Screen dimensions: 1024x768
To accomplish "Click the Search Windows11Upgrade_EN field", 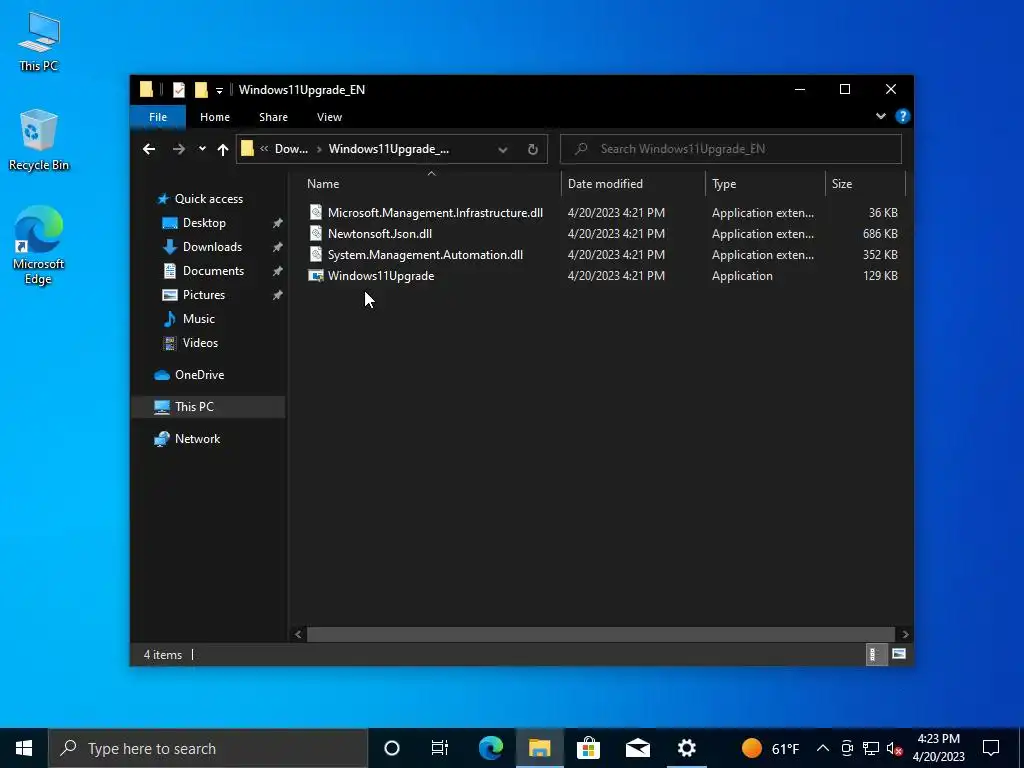I will point(731,149).
